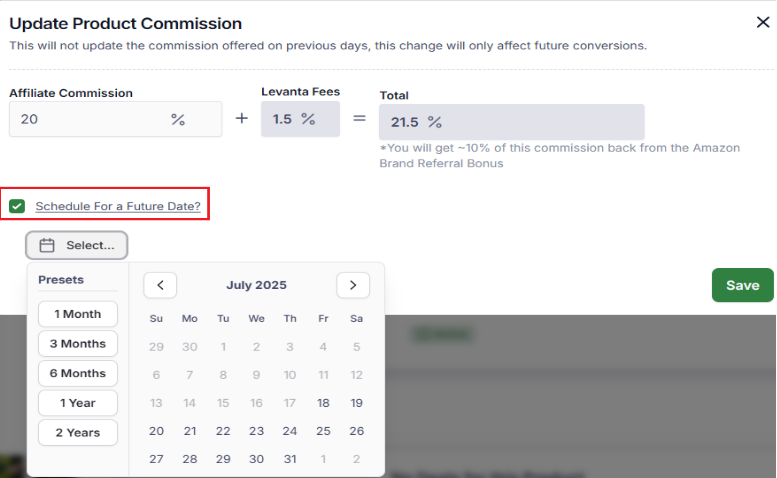777x478 pixels.
Task: Save the commission changes
Action: [x=742, y=285]
